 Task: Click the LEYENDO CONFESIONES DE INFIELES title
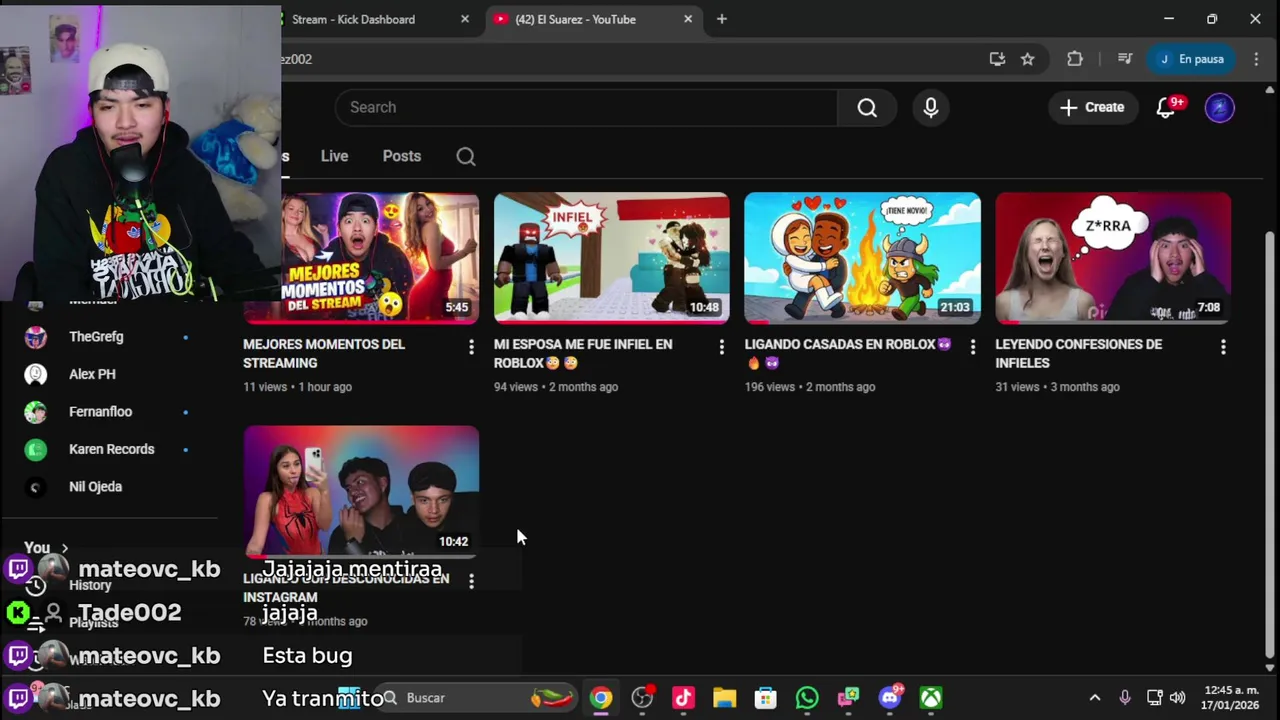tap(1078, 354)
